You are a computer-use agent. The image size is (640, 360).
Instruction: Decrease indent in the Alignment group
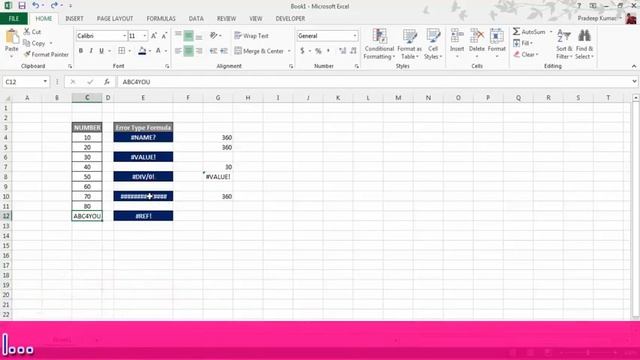point(213,51)
